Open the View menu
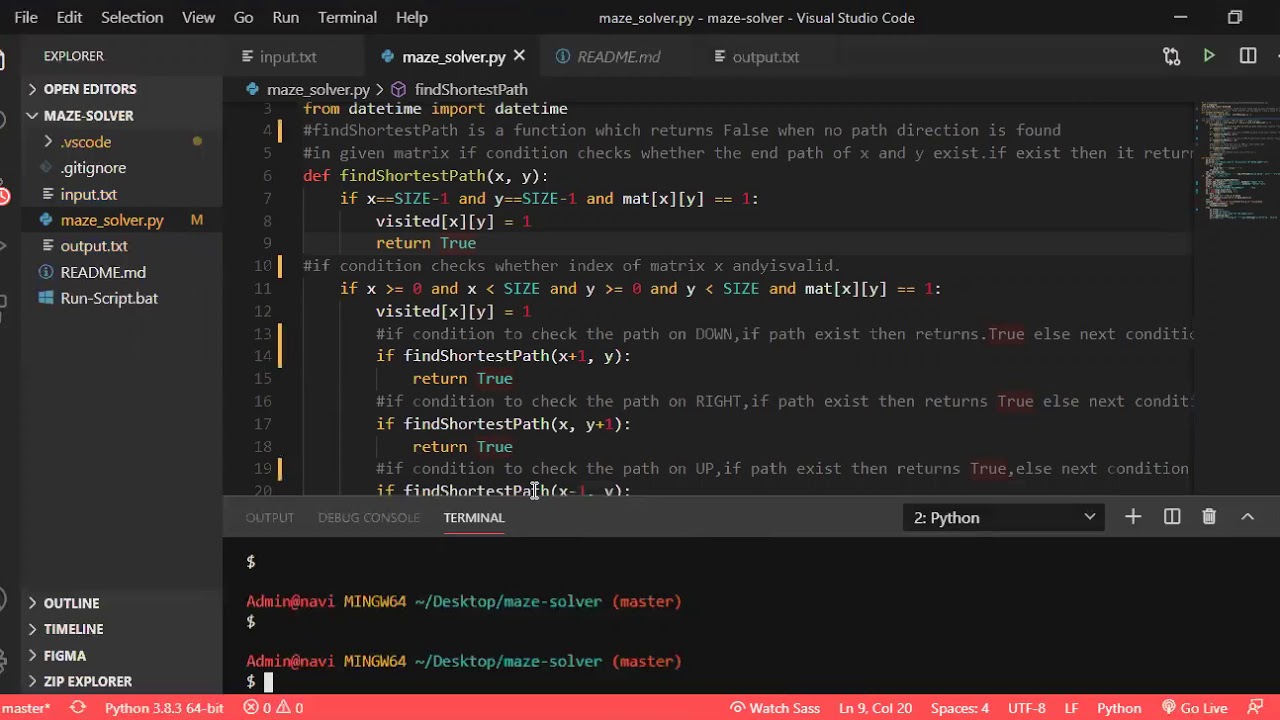 [x=198, y=17]
